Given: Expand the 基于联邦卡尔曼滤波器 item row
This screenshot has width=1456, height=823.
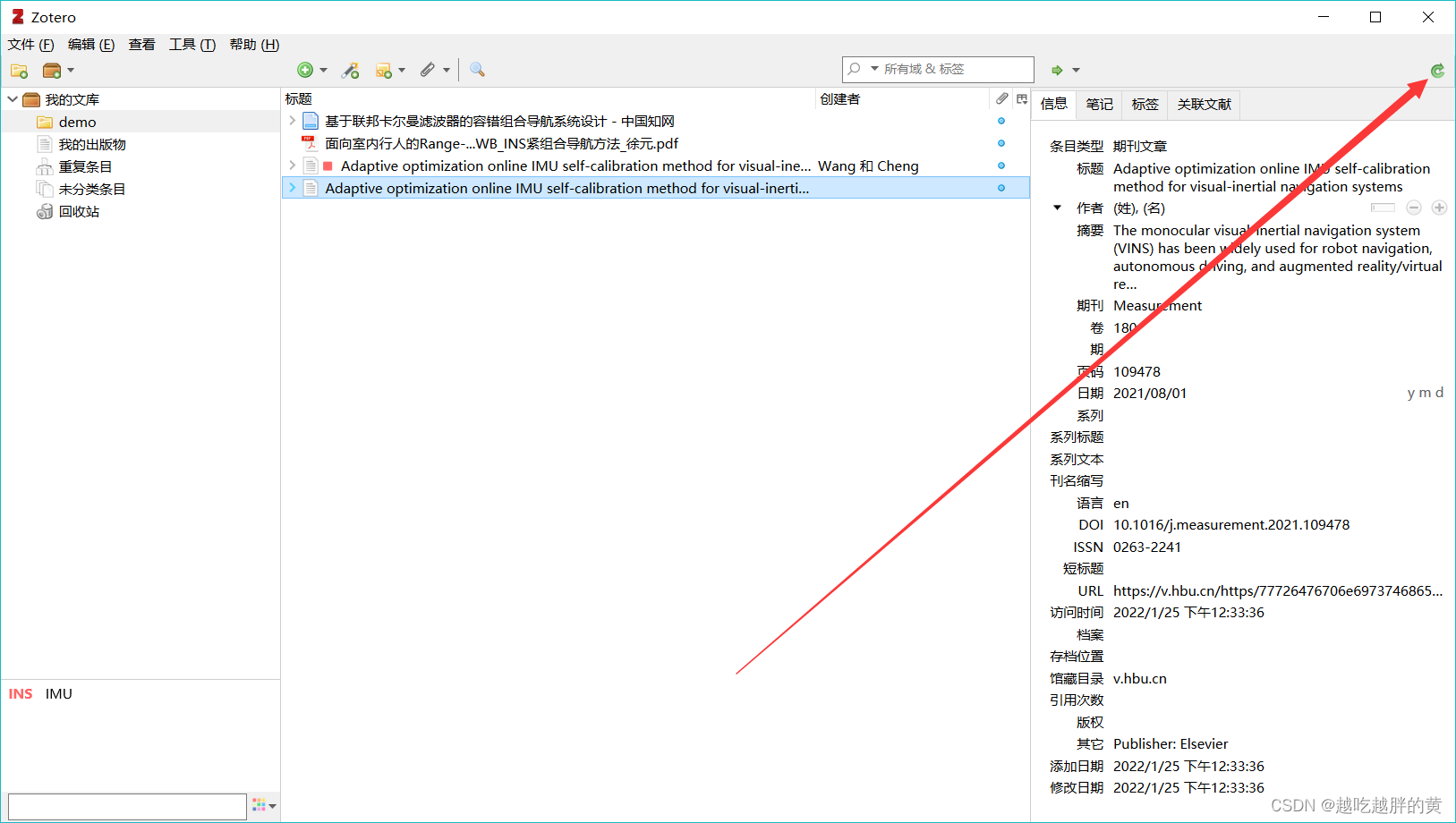Looking at the screenshot, I should tap(292, 121).
